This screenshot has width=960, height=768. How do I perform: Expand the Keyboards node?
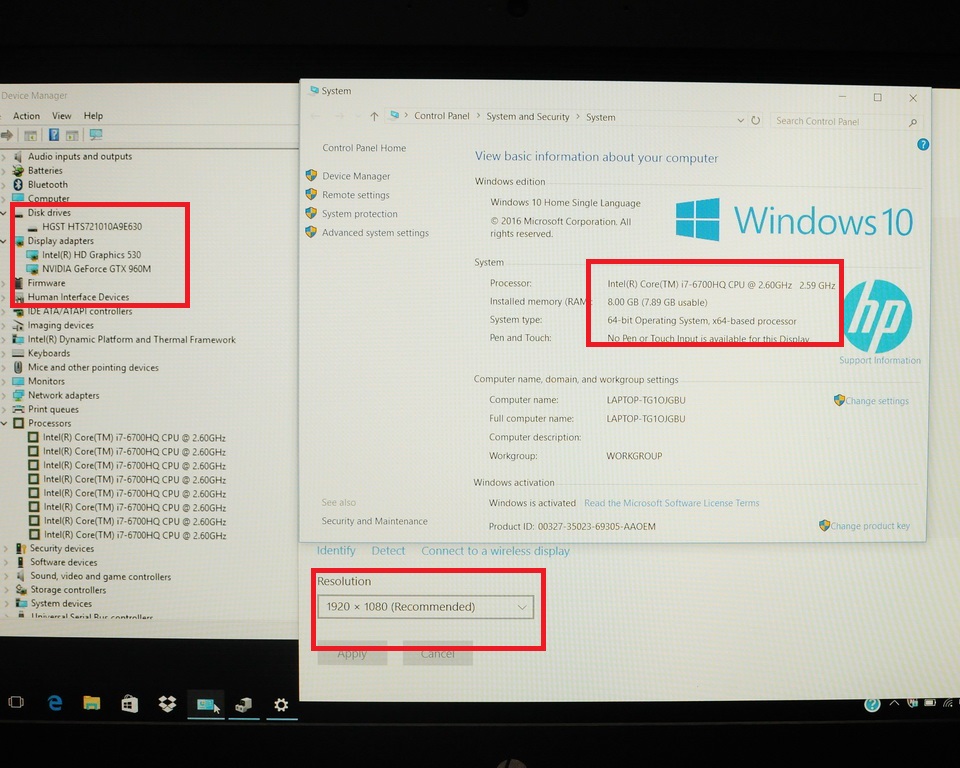click(4, 353)
